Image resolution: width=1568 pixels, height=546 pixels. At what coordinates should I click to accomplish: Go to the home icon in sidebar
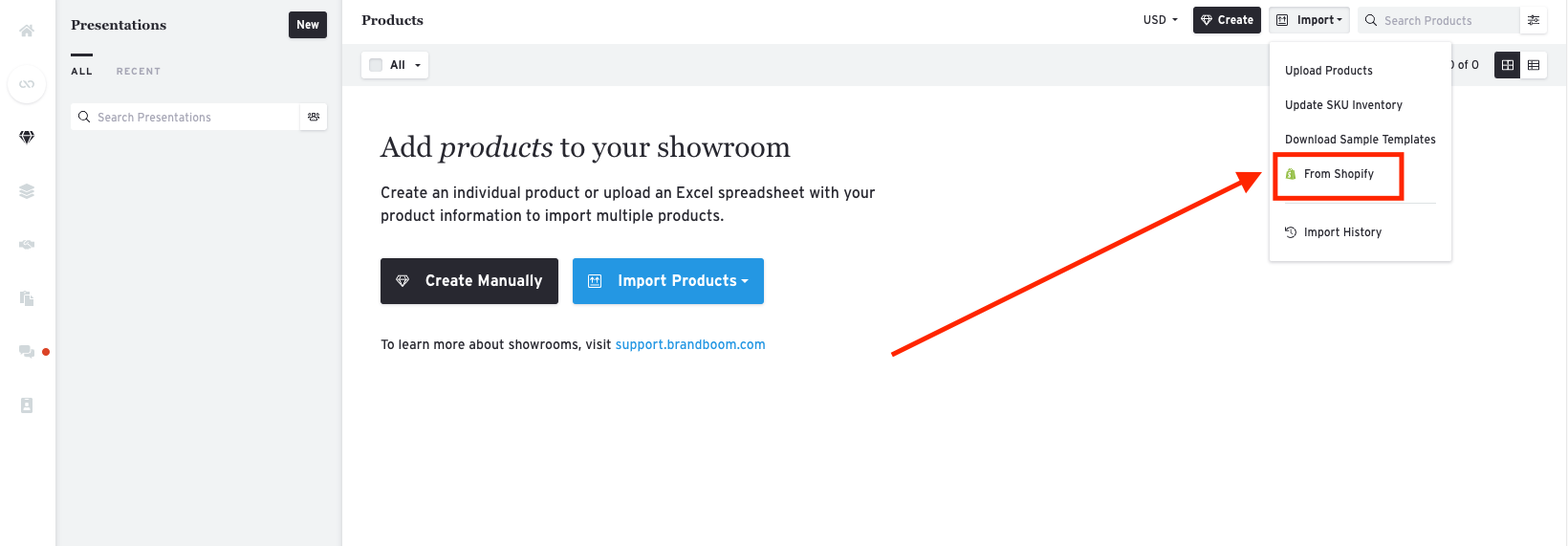[27, 31]
